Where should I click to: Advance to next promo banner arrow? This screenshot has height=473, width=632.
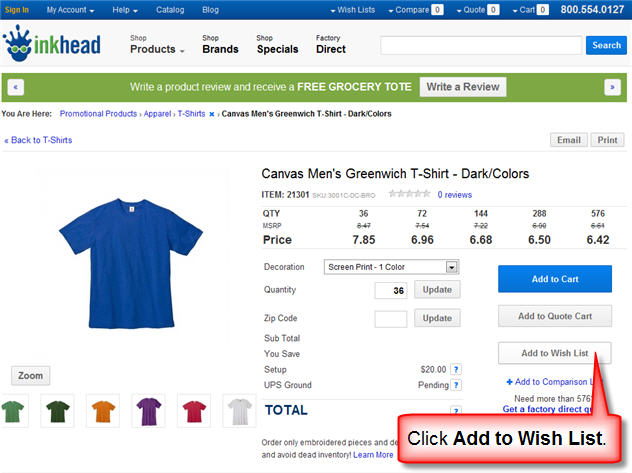coord(612,87)
